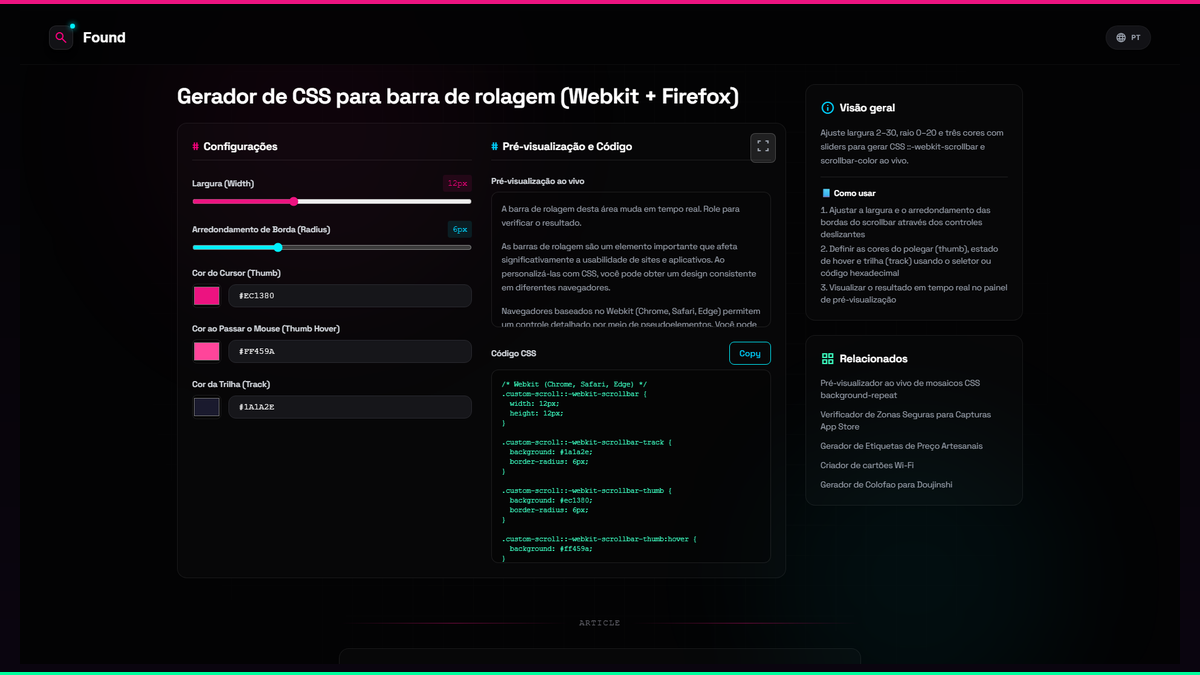Toggle fullscreen preview icon
The height and width of the screenshot is (675, 1200).
pyautogui.click(x=763, y=147)
